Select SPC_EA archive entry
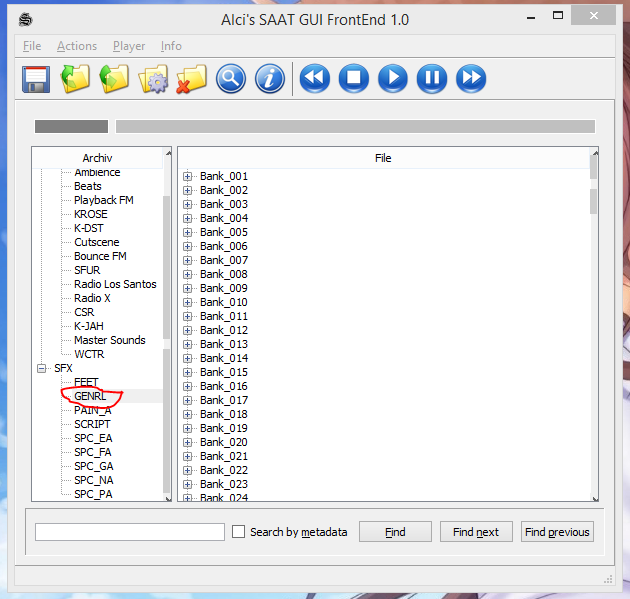 [93, 438]
